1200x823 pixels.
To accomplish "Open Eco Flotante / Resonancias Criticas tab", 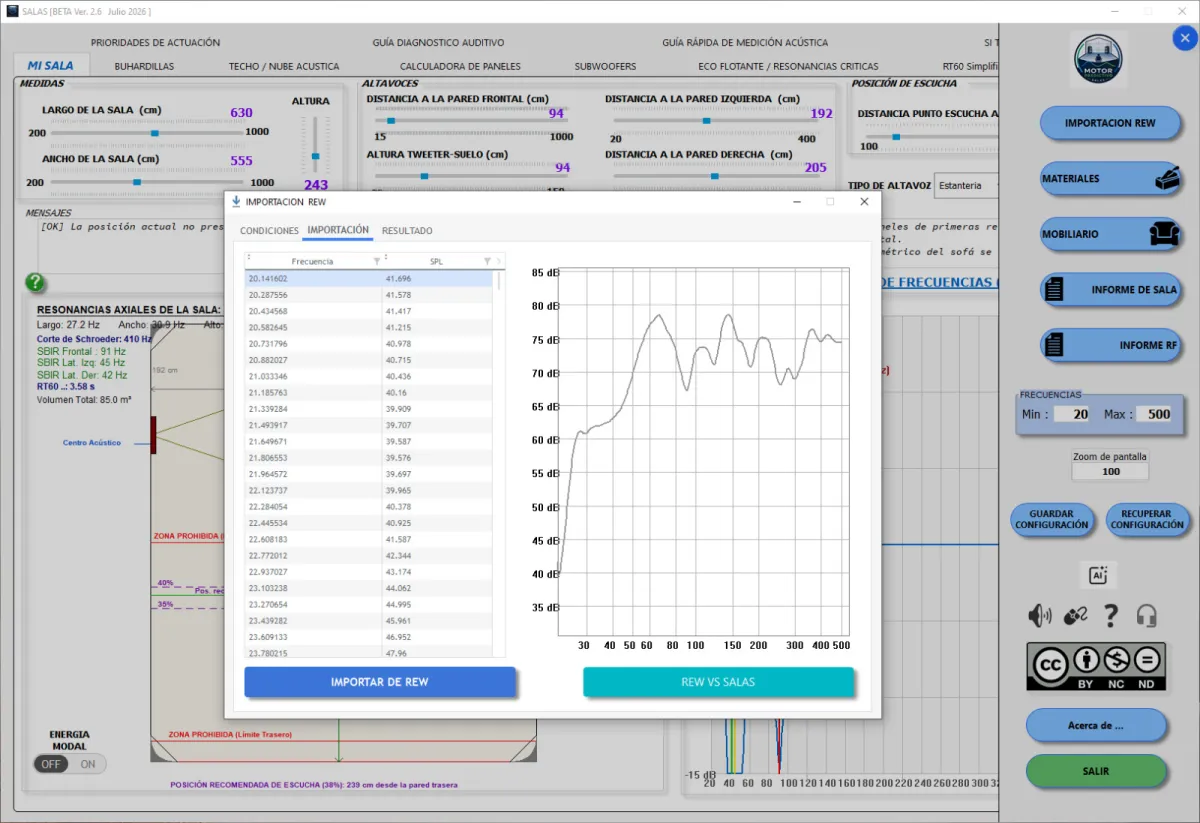I will (x=788, y=66).
